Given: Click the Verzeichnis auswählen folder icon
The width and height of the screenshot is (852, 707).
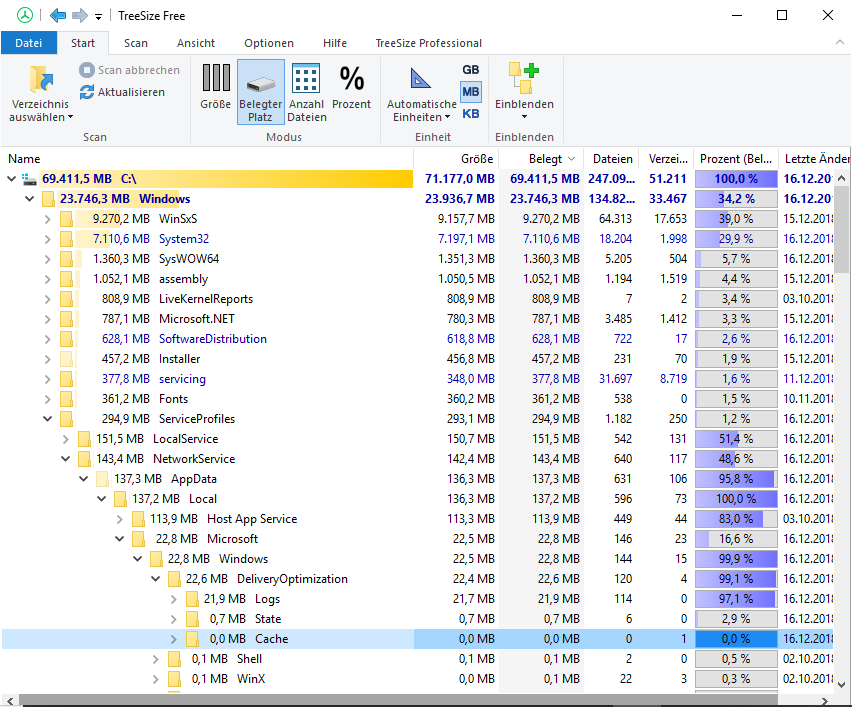Looking at the screenshot, I should pos(41,79).
